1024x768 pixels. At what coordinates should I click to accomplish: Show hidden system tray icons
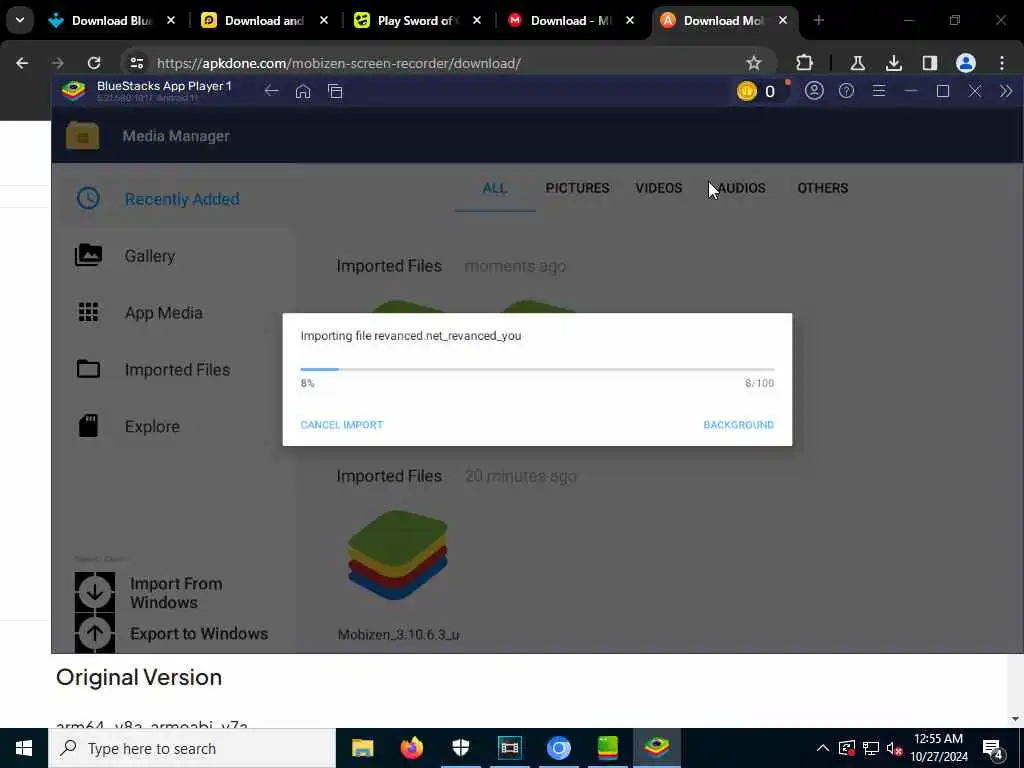click(x=823, y=748)
